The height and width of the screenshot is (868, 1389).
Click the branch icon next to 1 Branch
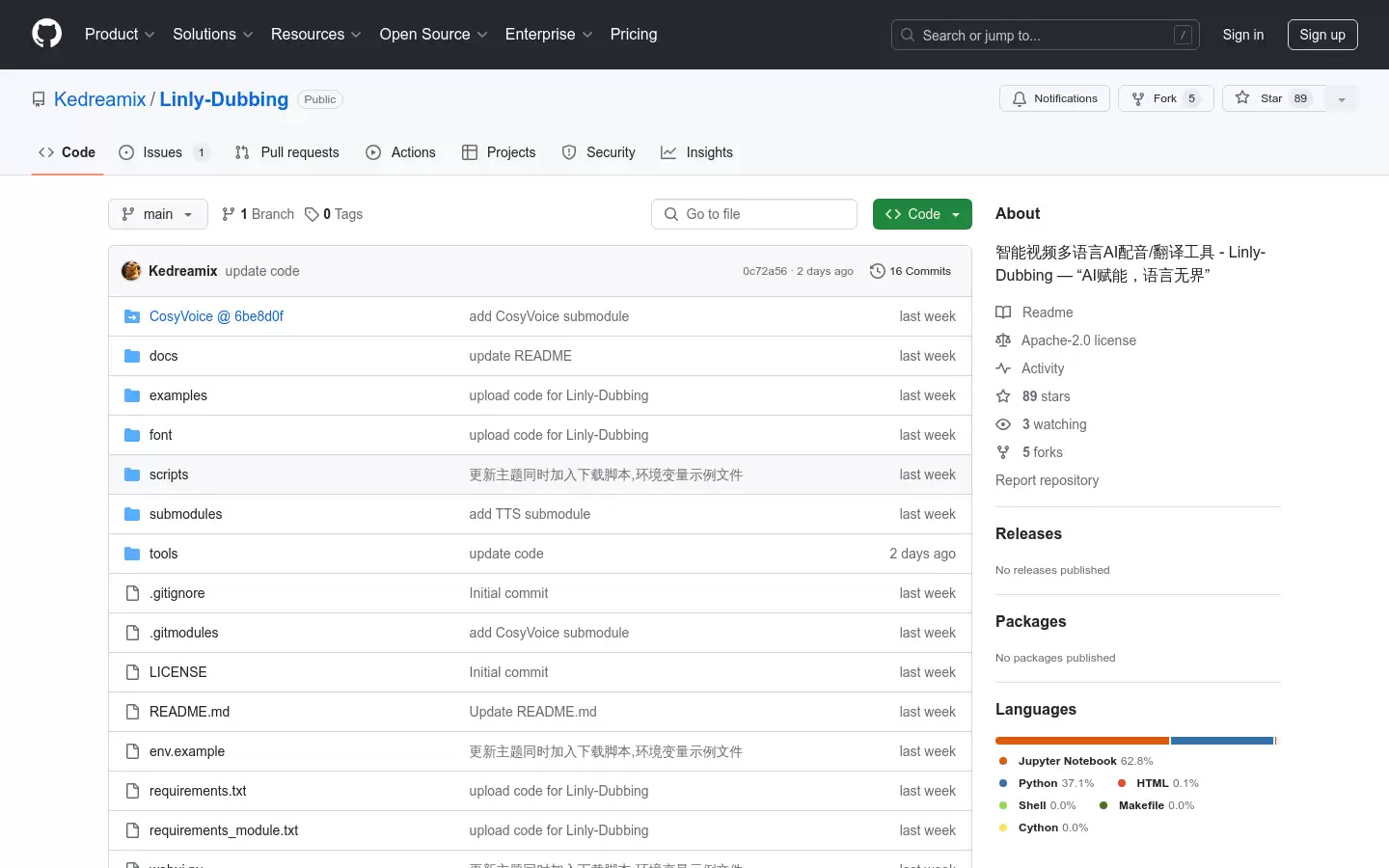pos(228,214)
